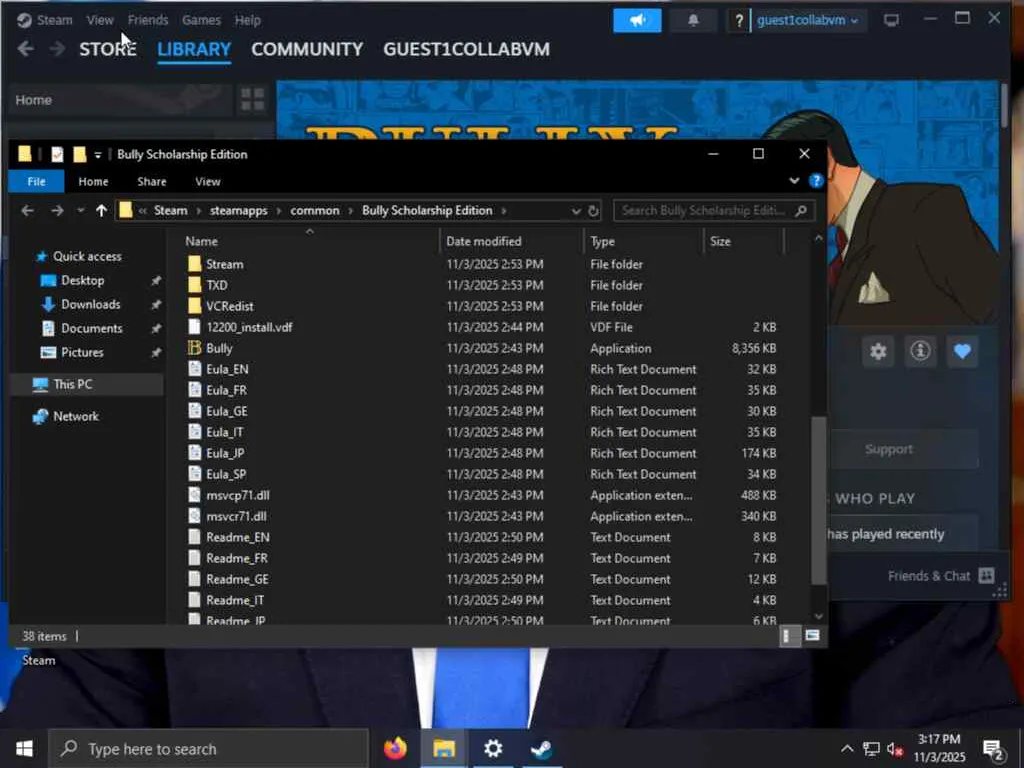Click Explorer back arrow
This screenshot has height=768, width=1024.
[x=27, y=210]
